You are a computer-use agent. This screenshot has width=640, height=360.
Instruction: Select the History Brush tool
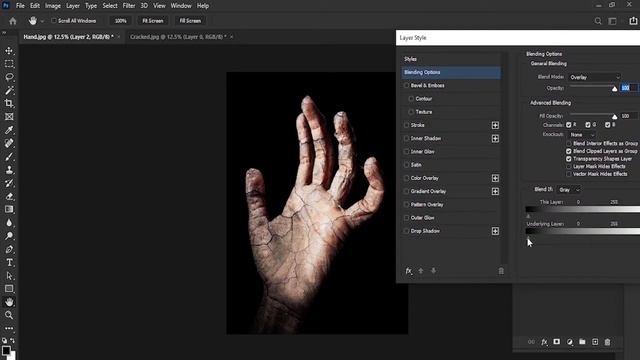coord(9,183)
